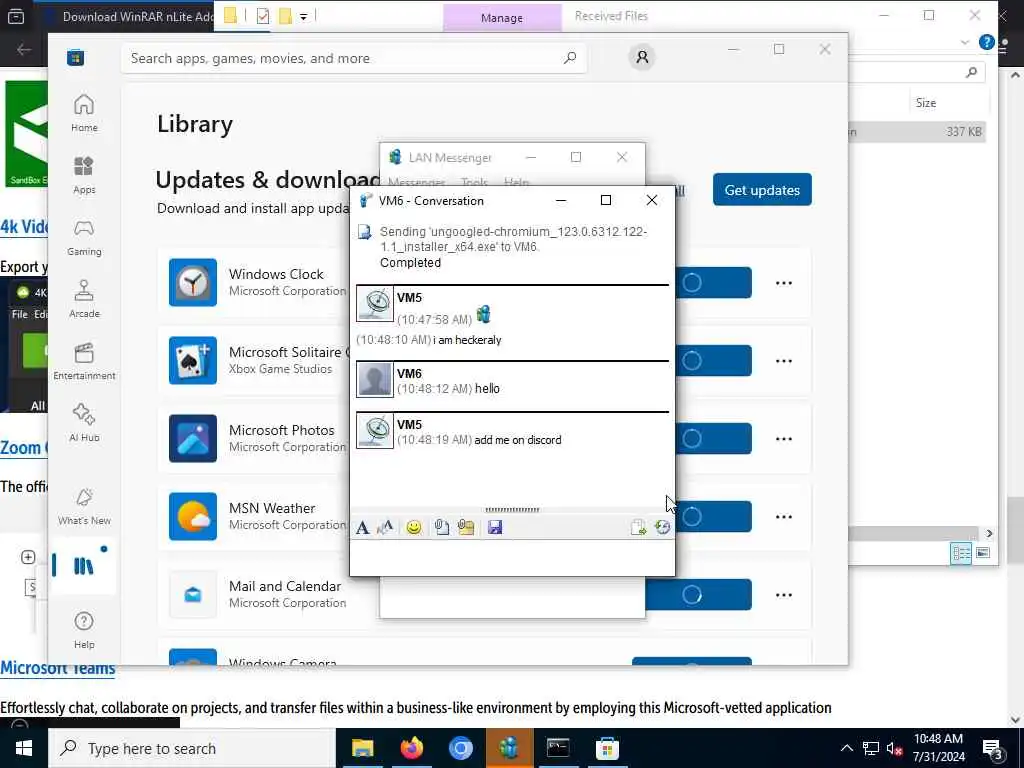Open Microsoft Store from taskbar

607,748
